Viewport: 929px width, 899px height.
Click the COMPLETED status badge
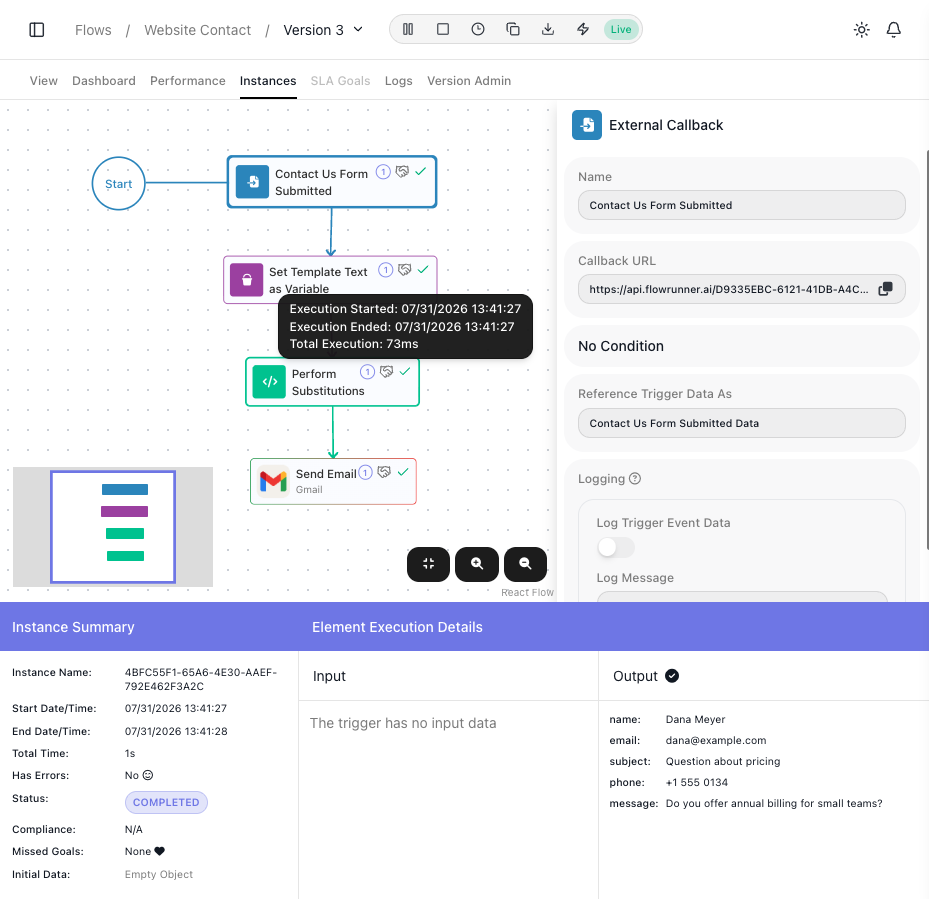pyautogui.click(x=166, y=802)
